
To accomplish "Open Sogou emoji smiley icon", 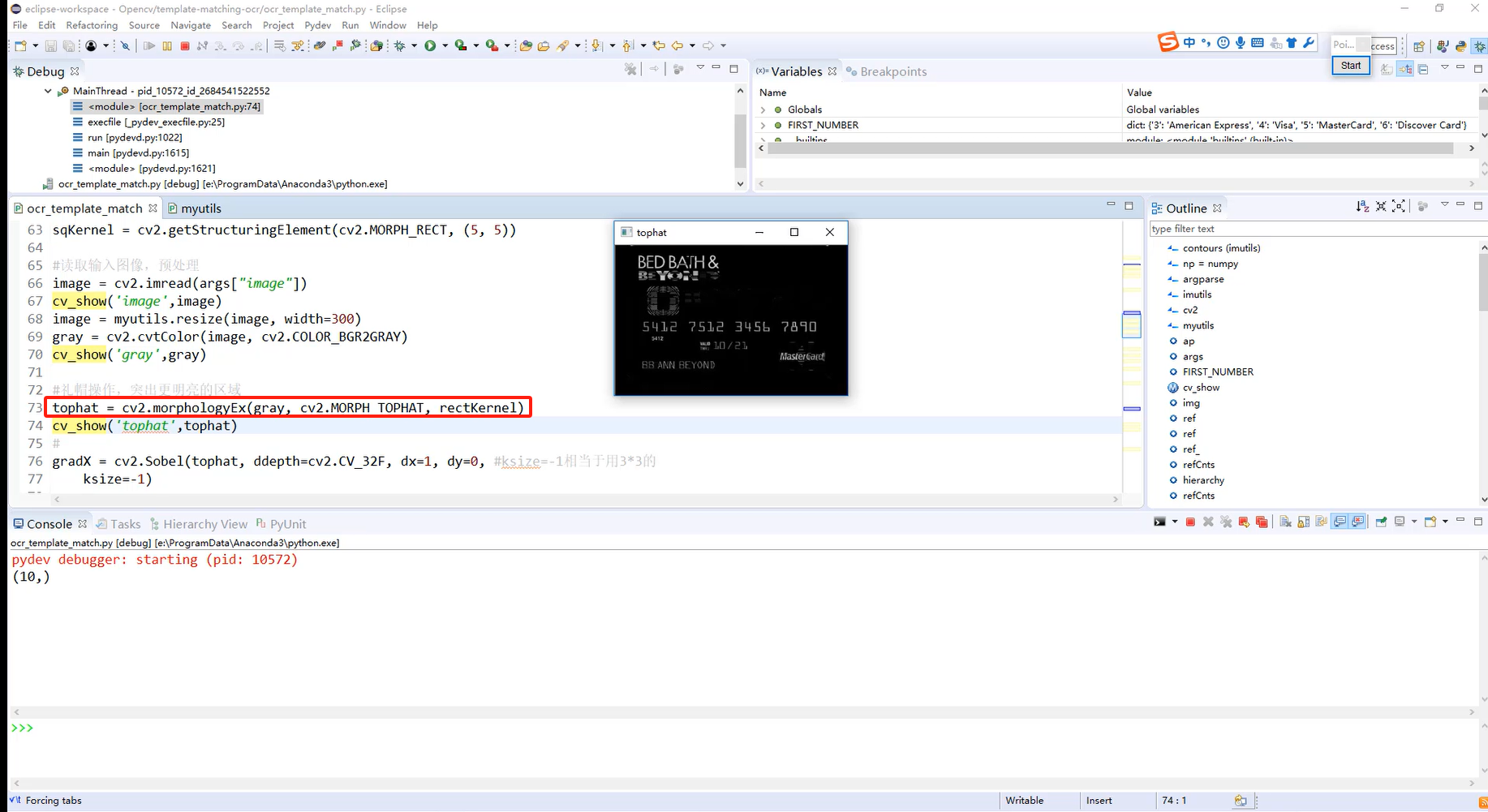I will (x=1223, y=43).
